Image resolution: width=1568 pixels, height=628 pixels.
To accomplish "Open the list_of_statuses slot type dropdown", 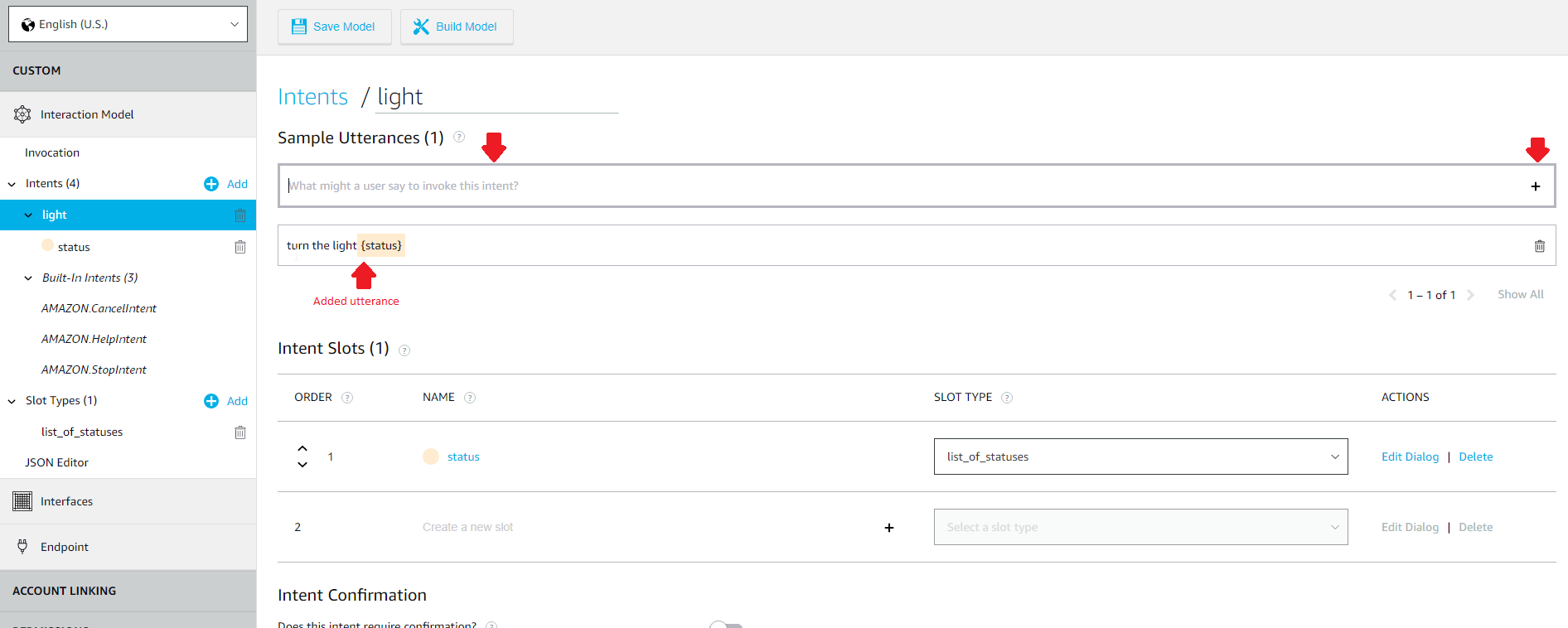I will pos(1140,457).
